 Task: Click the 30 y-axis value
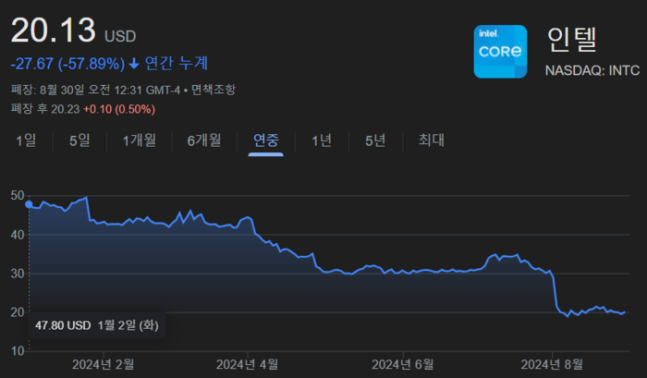click(18, 274)
